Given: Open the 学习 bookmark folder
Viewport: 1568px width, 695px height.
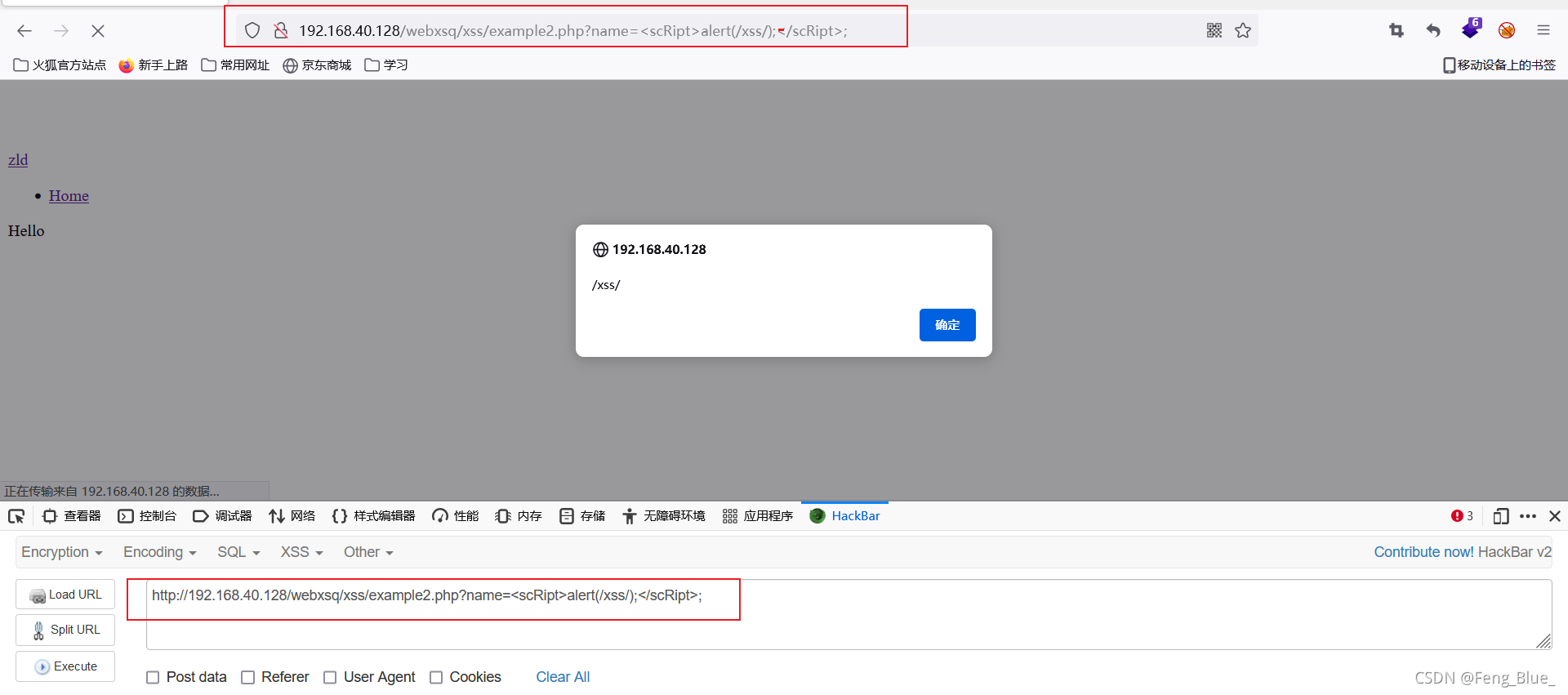Looking at the screenshot, I should [386, 65].
